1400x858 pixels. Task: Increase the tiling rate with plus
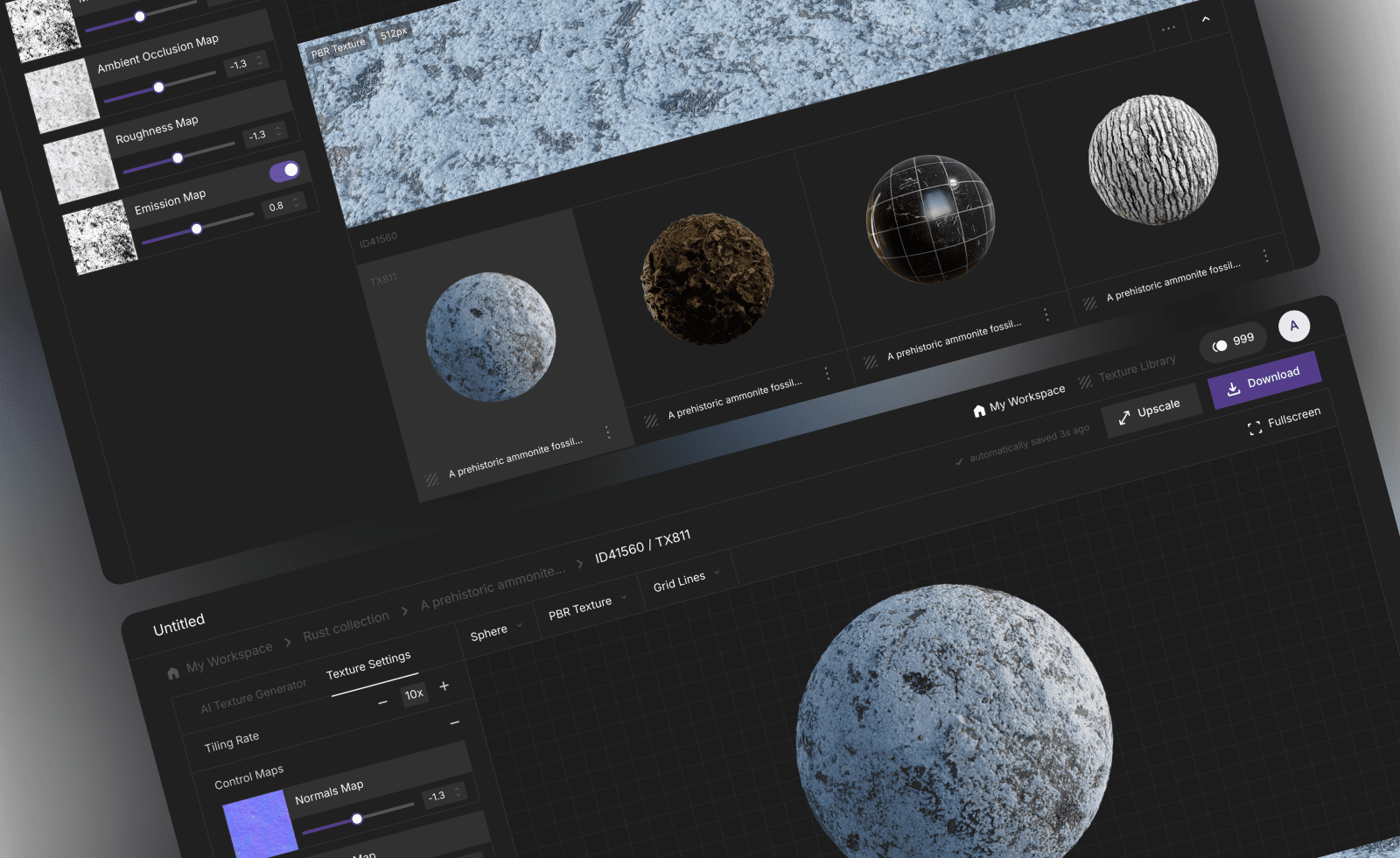point(444,686)
